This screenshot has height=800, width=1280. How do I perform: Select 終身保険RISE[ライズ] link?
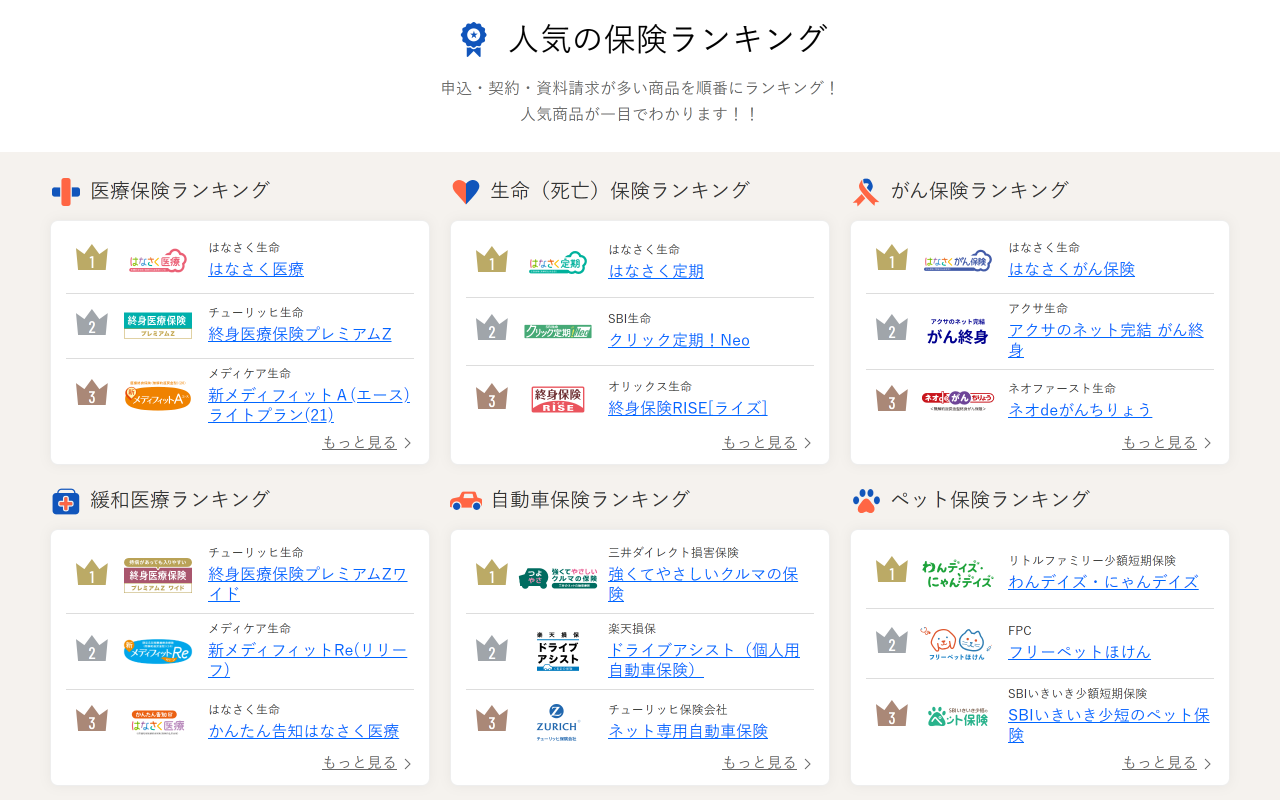click(688, 408)
